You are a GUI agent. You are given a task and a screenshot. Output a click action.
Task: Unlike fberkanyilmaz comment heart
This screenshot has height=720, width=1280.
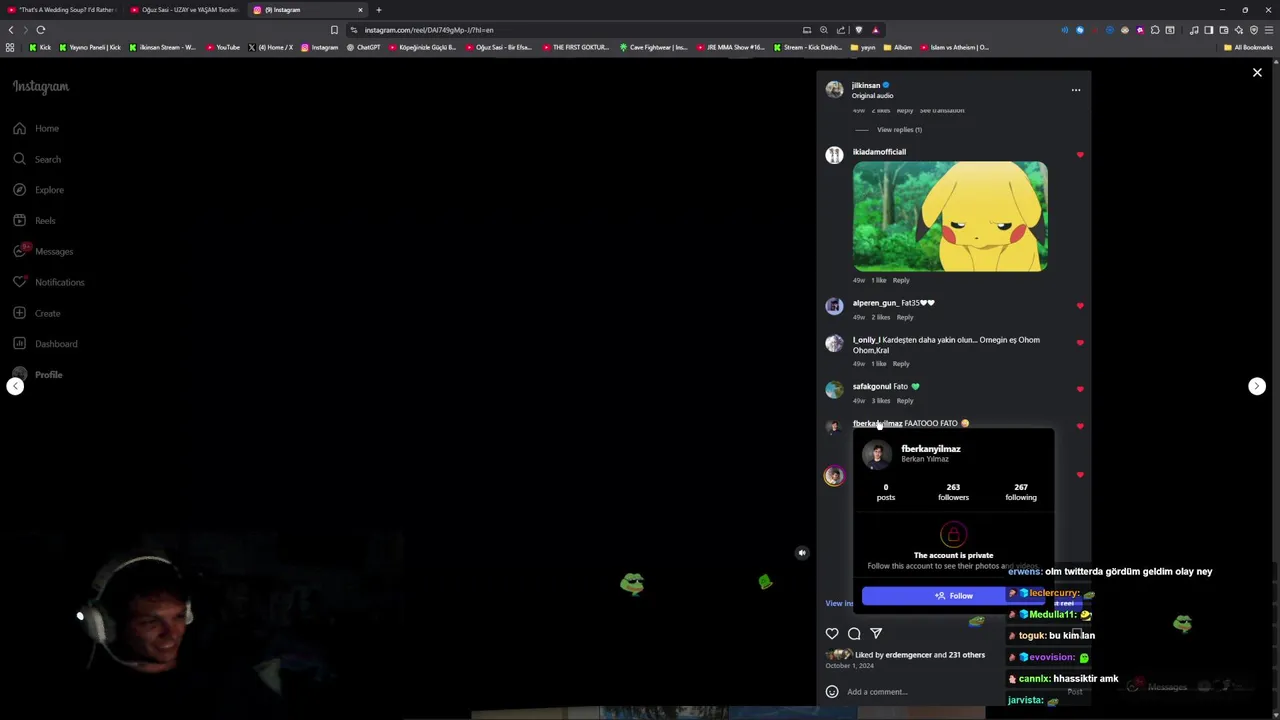pos(1080,426)
